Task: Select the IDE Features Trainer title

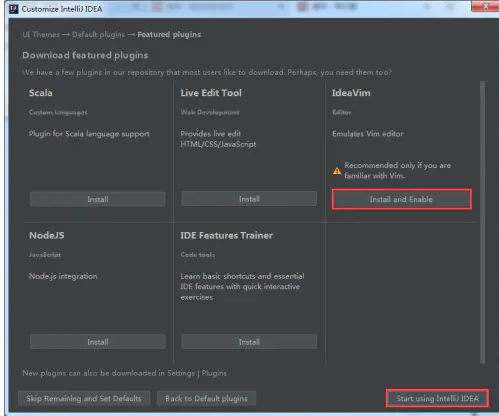Action: [x=227, y=235]
